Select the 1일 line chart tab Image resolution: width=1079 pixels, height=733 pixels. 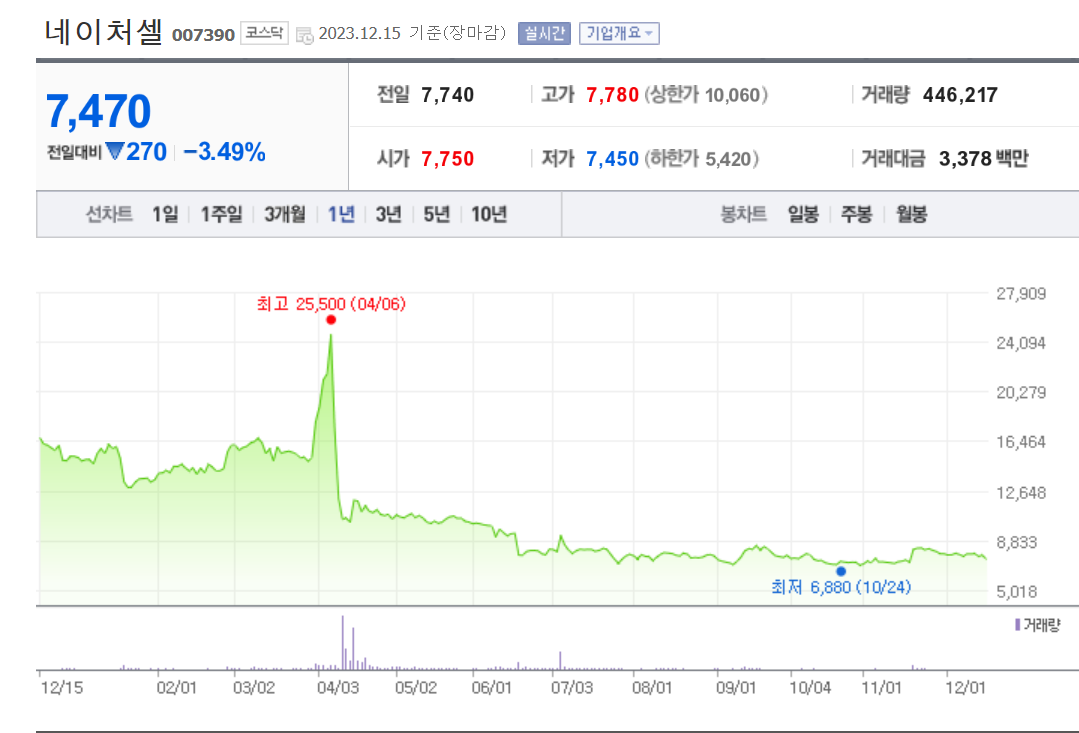coord(164,214)
